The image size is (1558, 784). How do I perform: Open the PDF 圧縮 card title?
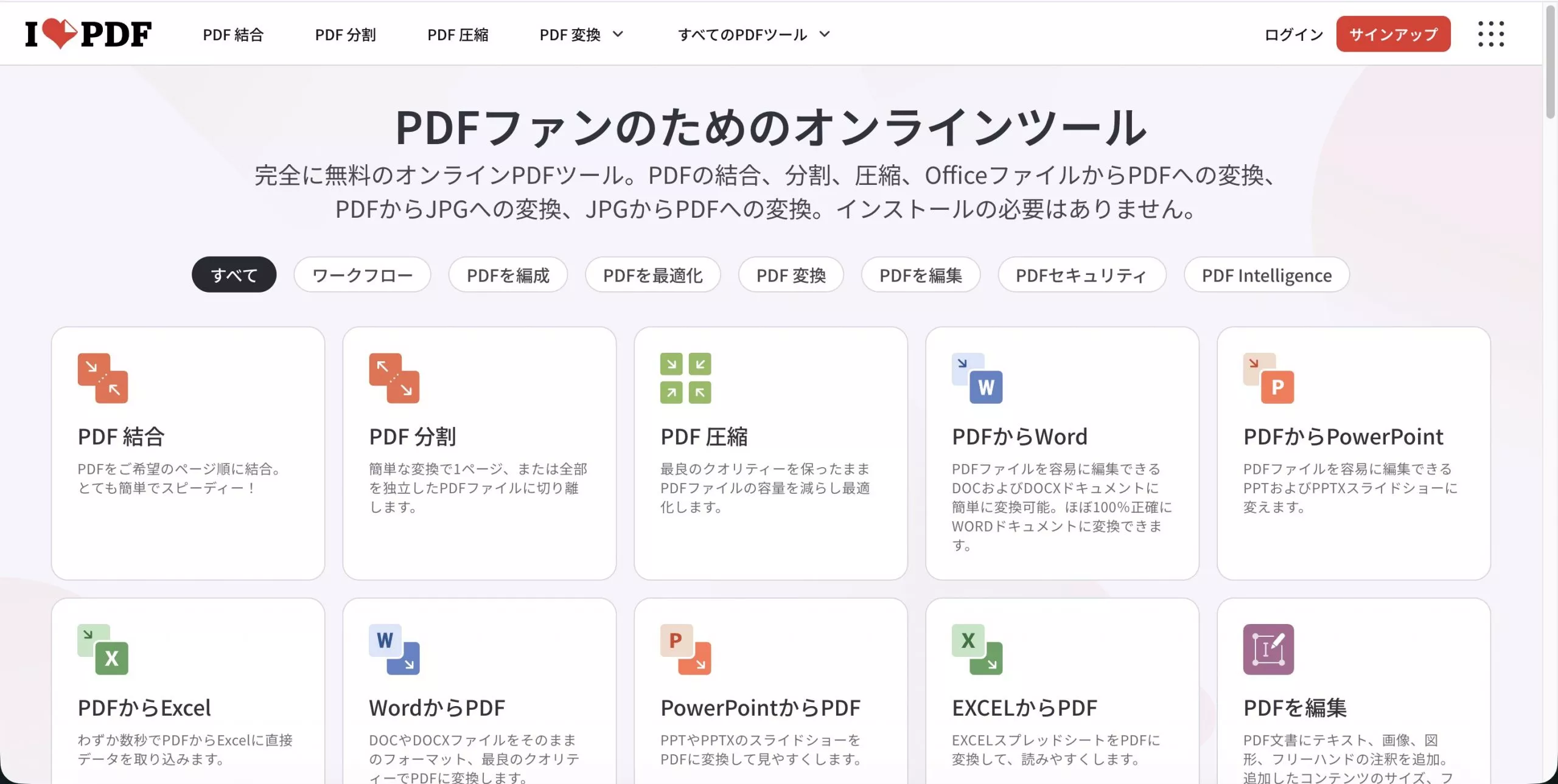tap(704, 437)
